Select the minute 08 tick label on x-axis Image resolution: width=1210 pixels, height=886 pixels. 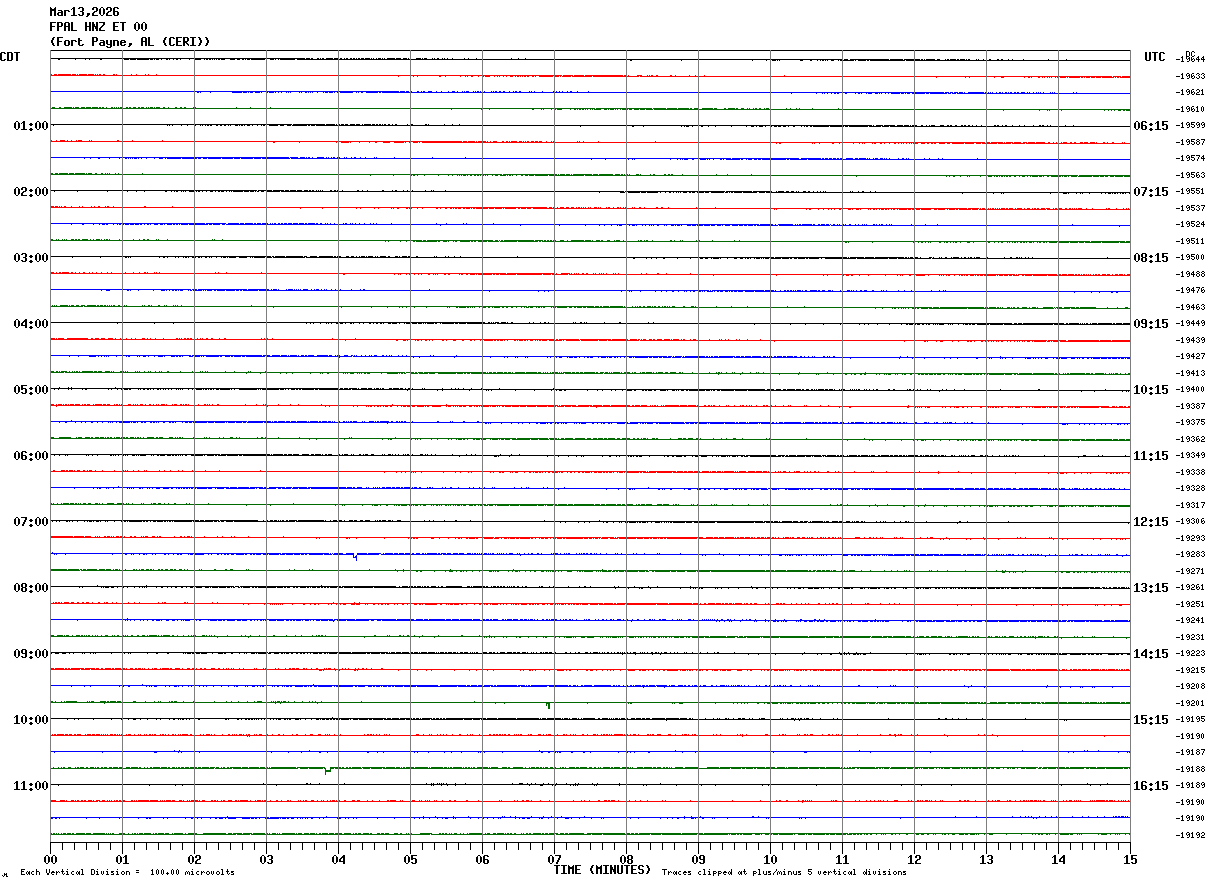pyautogui.click(x=626, y=859)
